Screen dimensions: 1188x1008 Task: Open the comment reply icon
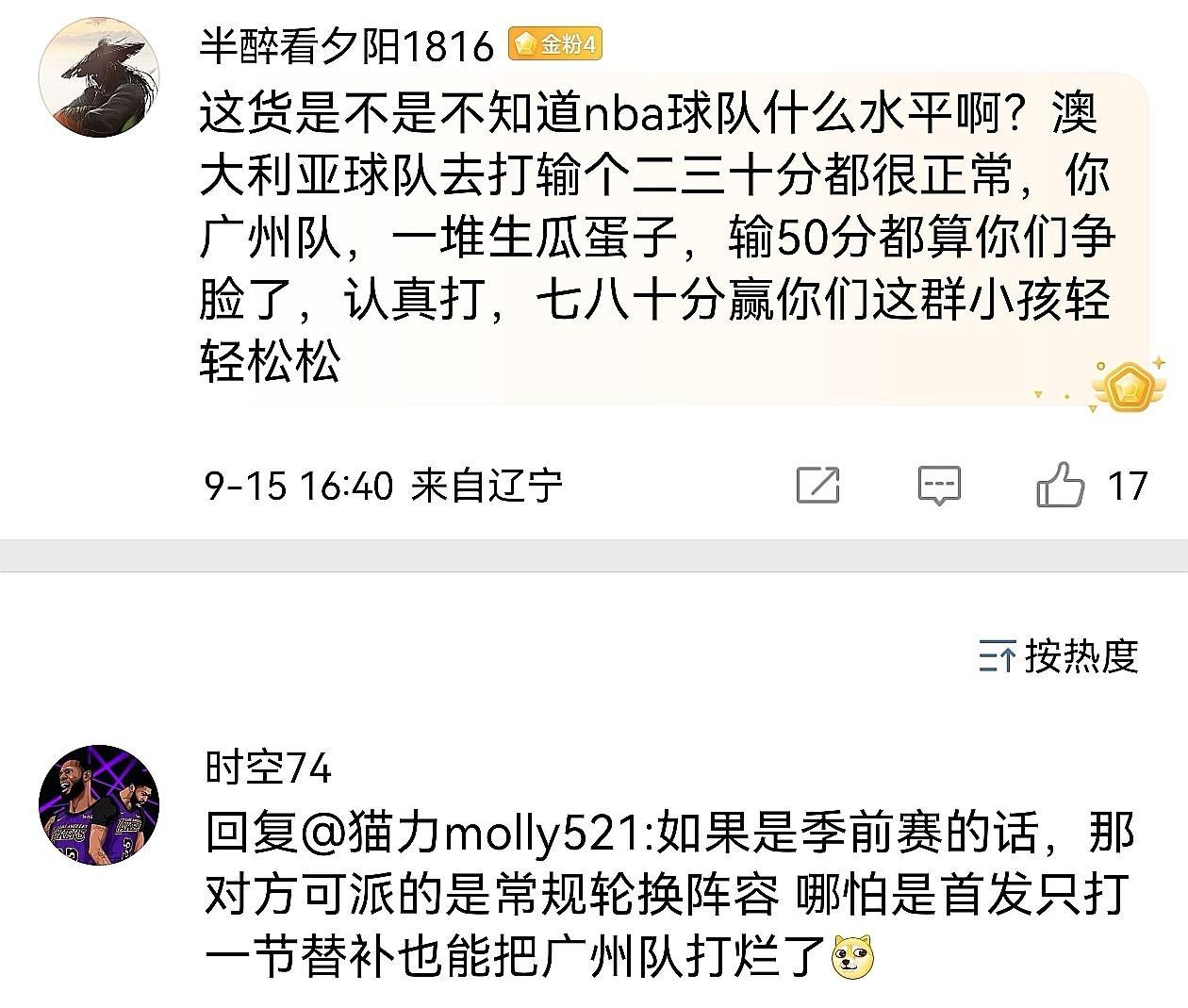click(939, 486)
